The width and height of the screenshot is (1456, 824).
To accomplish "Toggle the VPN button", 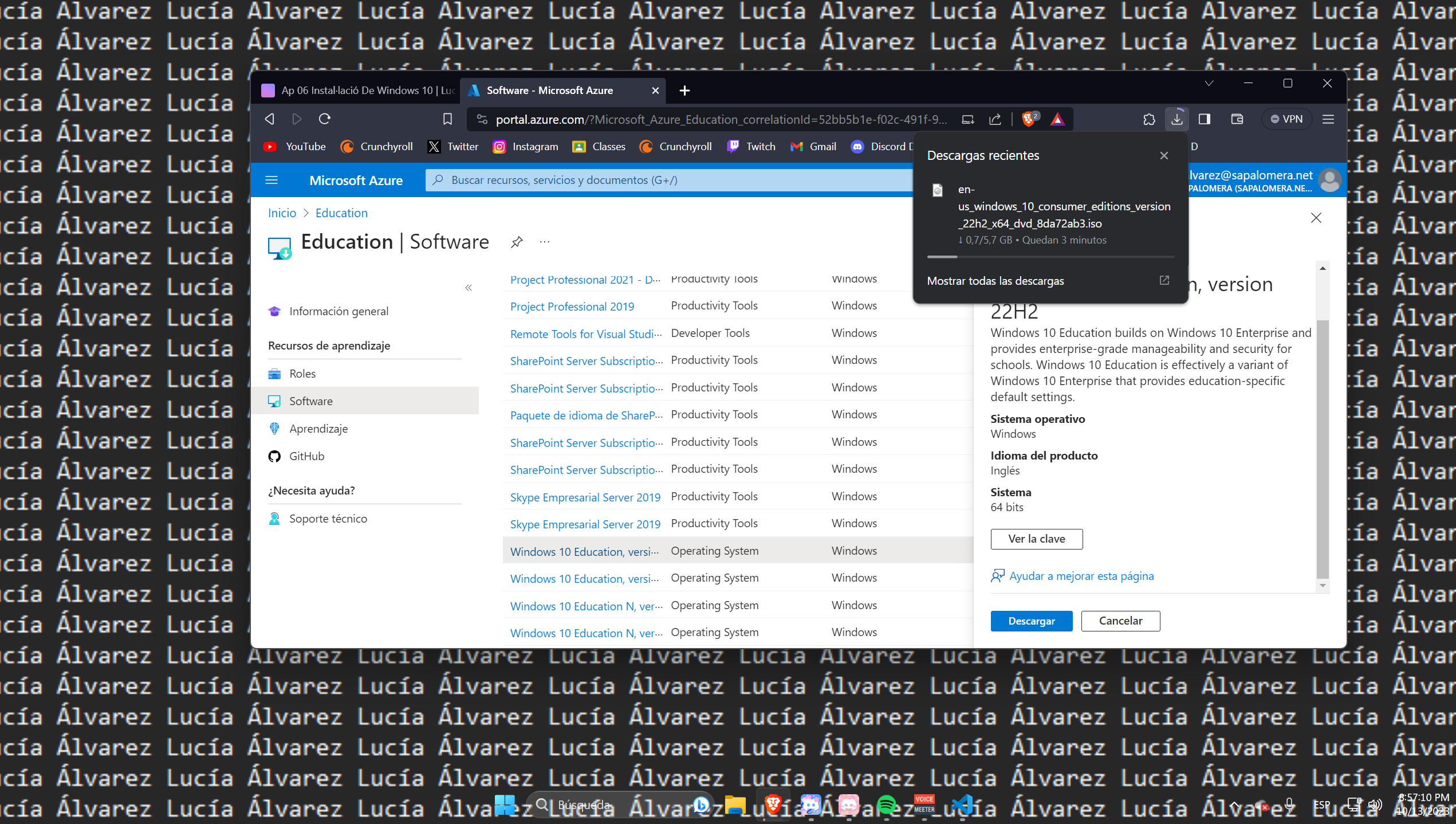I will (x=1287, y=119).
